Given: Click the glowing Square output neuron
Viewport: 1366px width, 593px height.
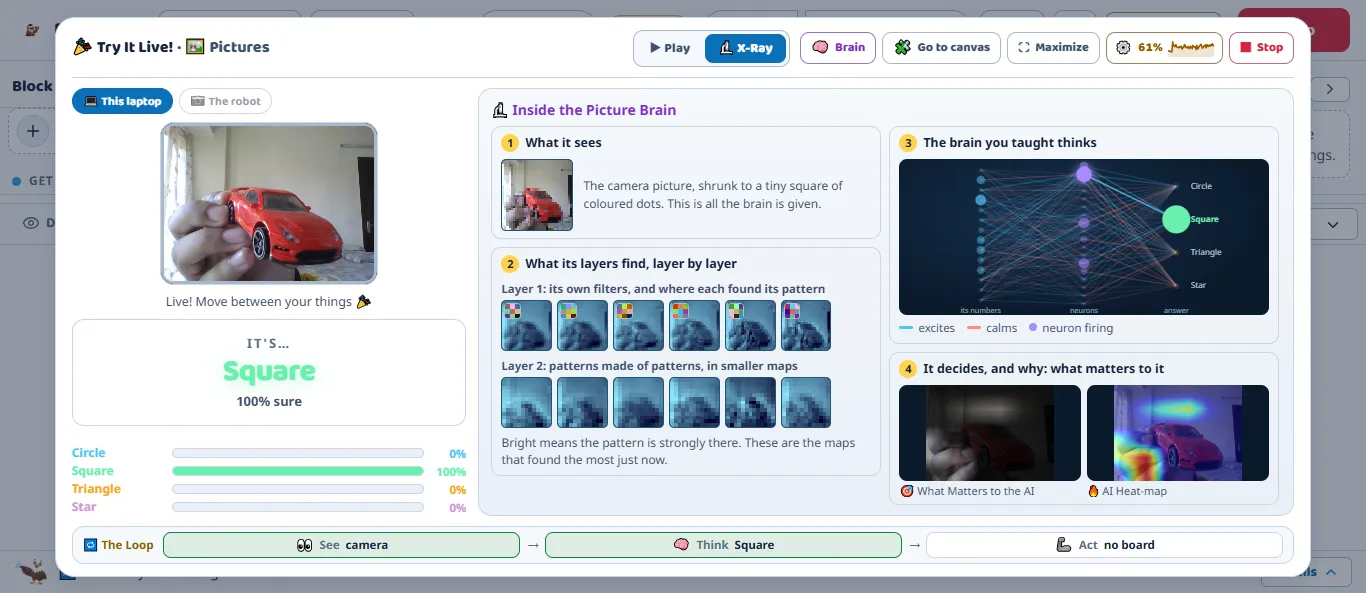Looking at the screenshot, I should [1176, 219].
